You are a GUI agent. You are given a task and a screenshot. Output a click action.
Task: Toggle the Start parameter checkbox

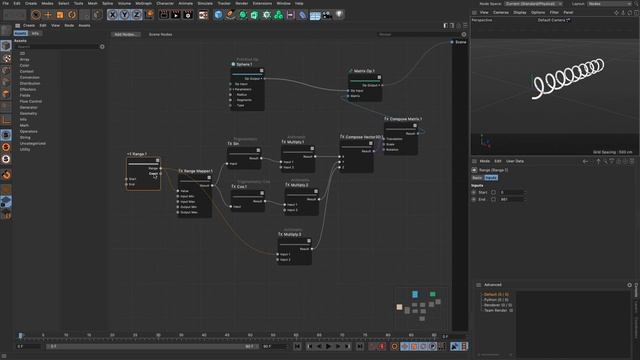pos(493,192)
